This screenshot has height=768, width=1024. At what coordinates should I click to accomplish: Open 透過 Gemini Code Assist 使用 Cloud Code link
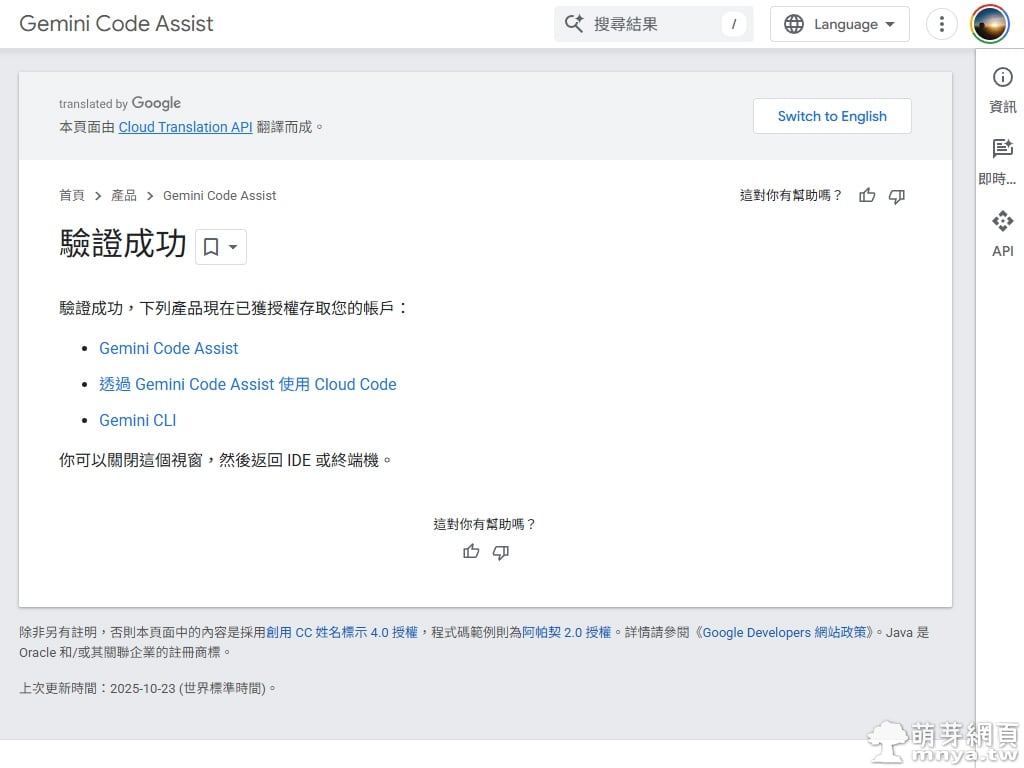click(x=247, y=384)
